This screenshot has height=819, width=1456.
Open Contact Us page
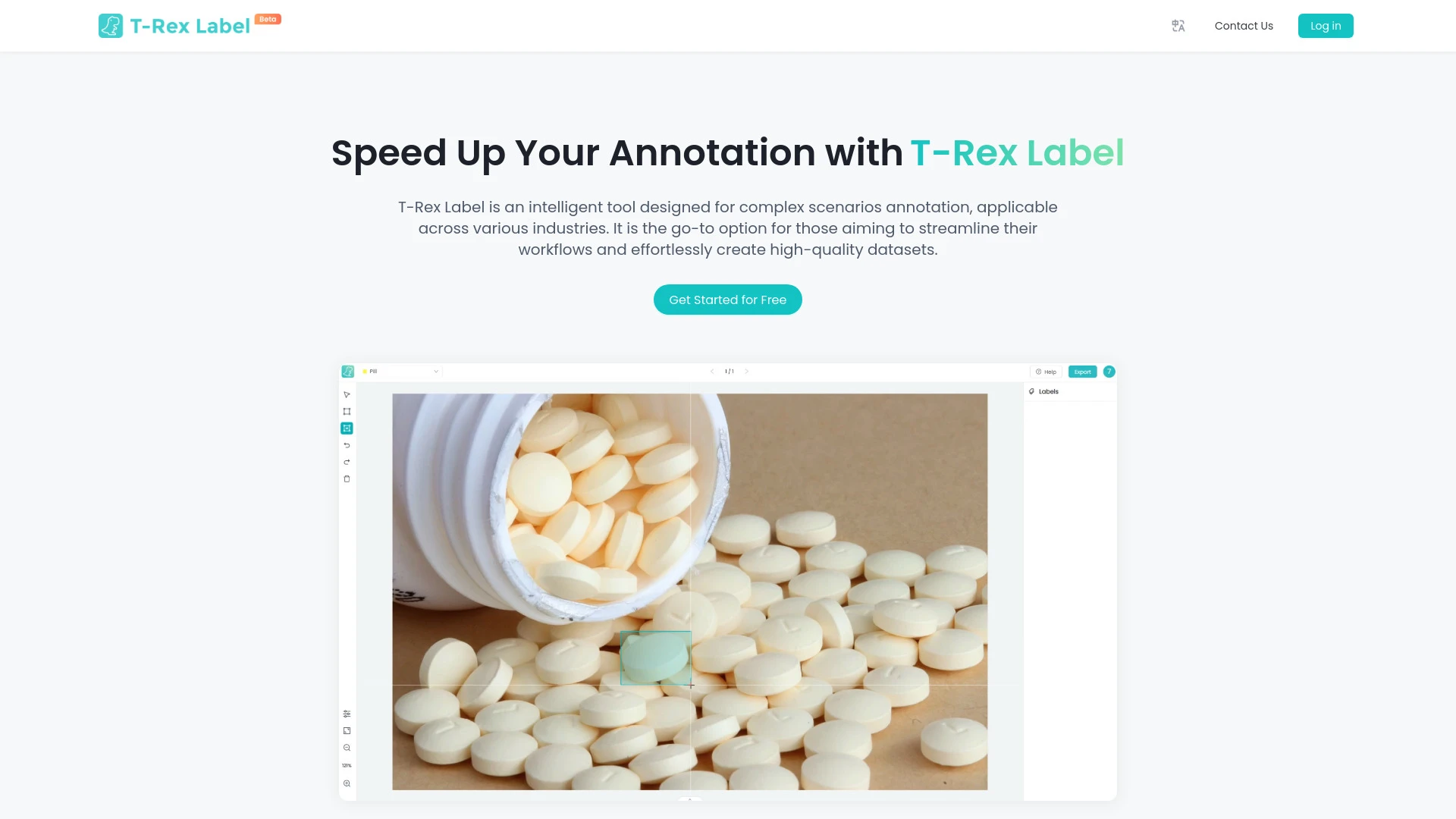tap(1243, 26)
